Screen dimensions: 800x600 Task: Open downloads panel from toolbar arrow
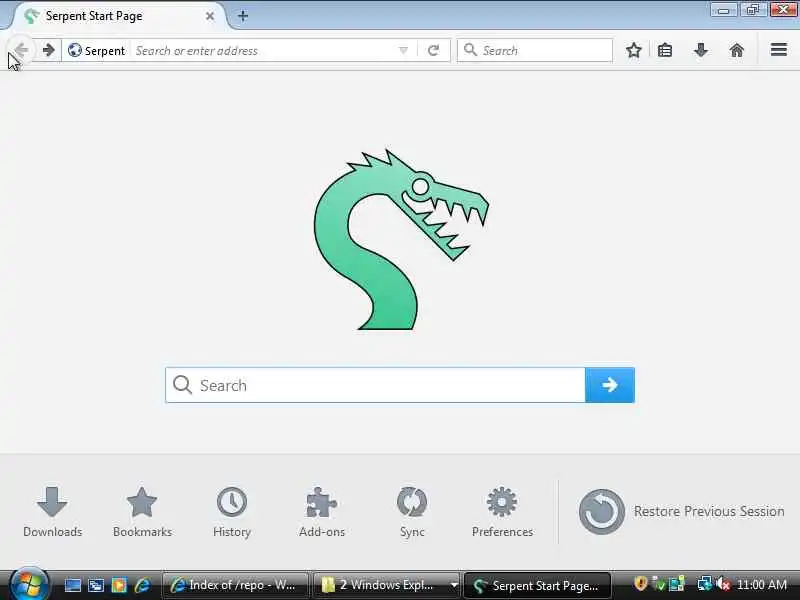click(x=701, y=50)
